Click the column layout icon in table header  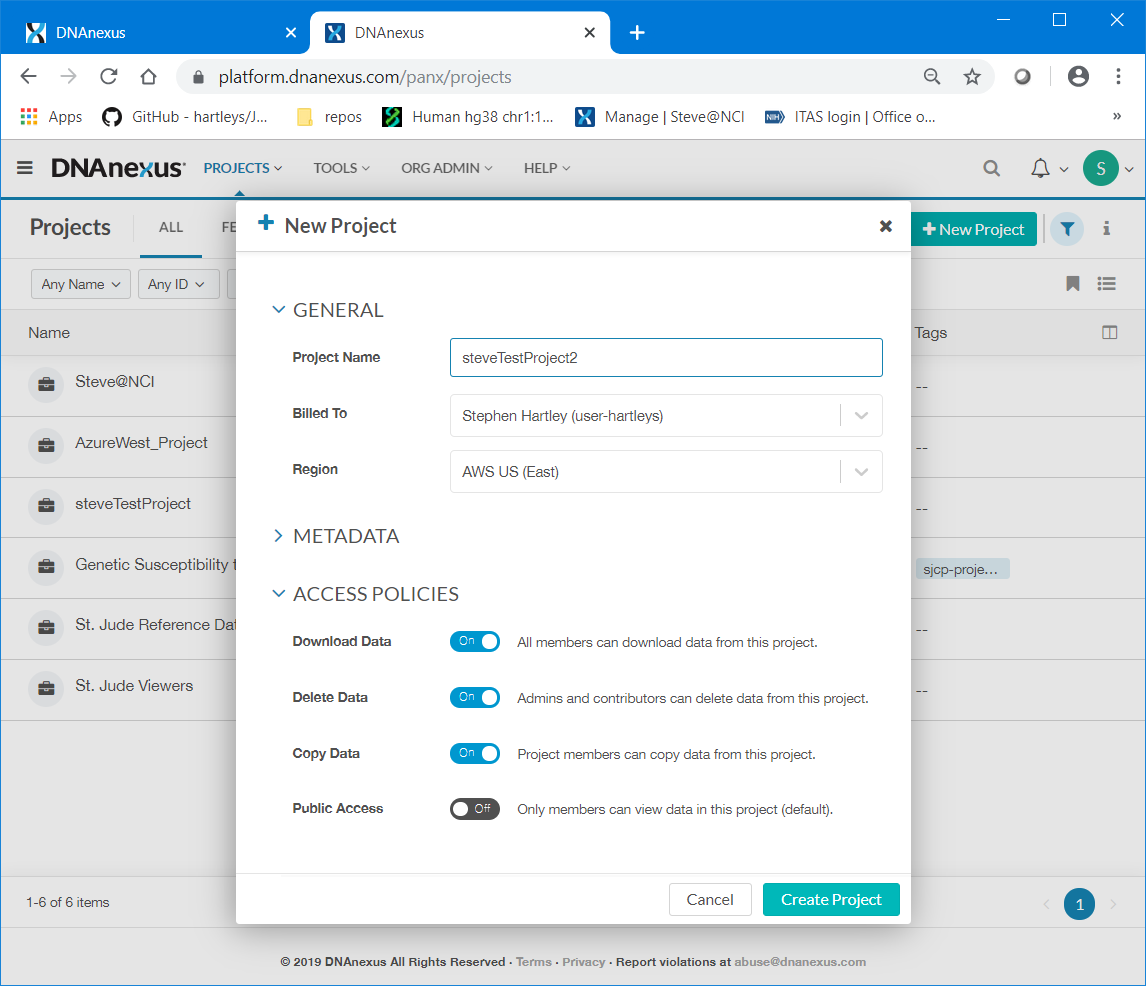(x=1109, y=333)
